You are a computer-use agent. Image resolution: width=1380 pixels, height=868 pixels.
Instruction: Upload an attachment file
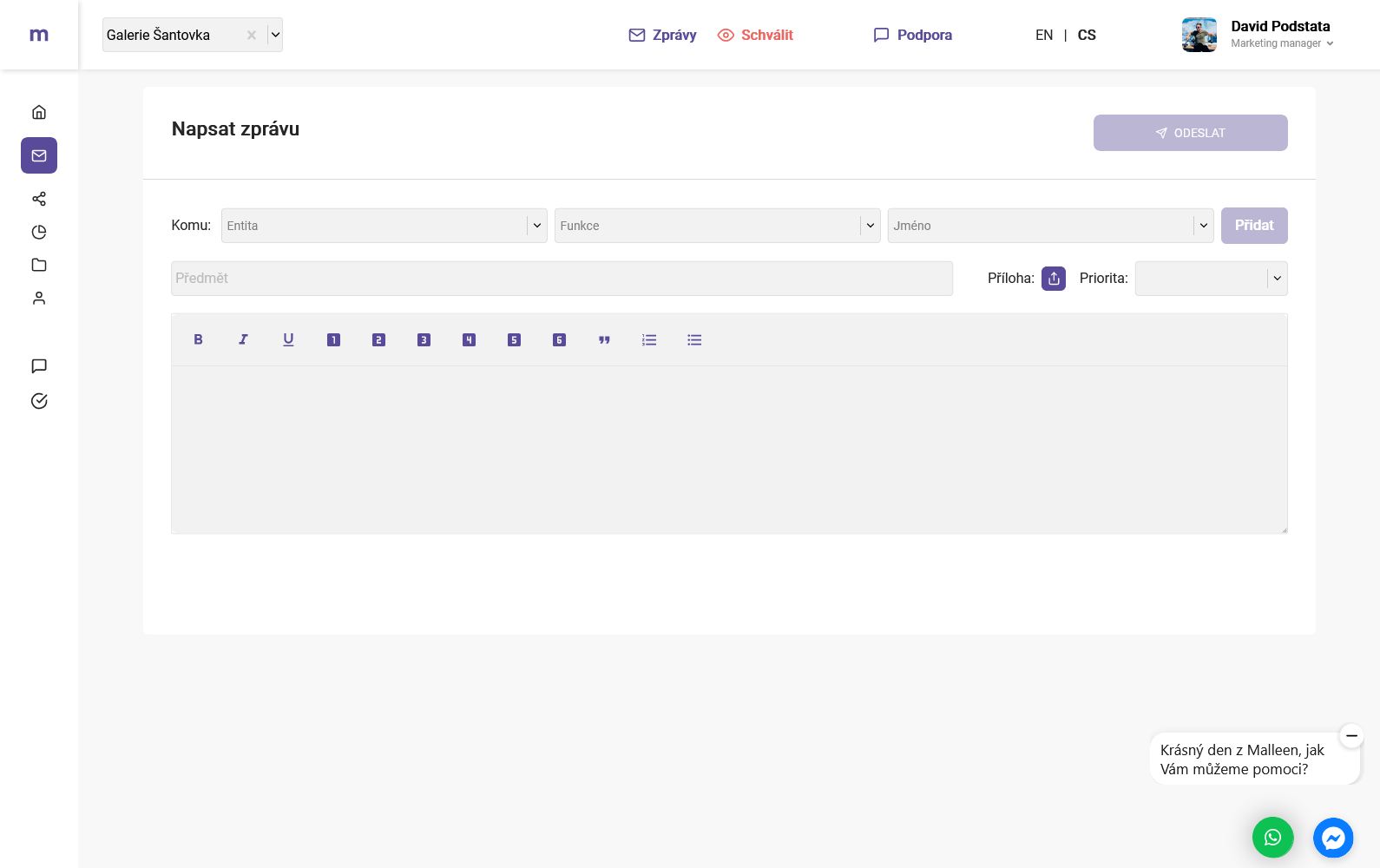click(x=1053, y=279)
